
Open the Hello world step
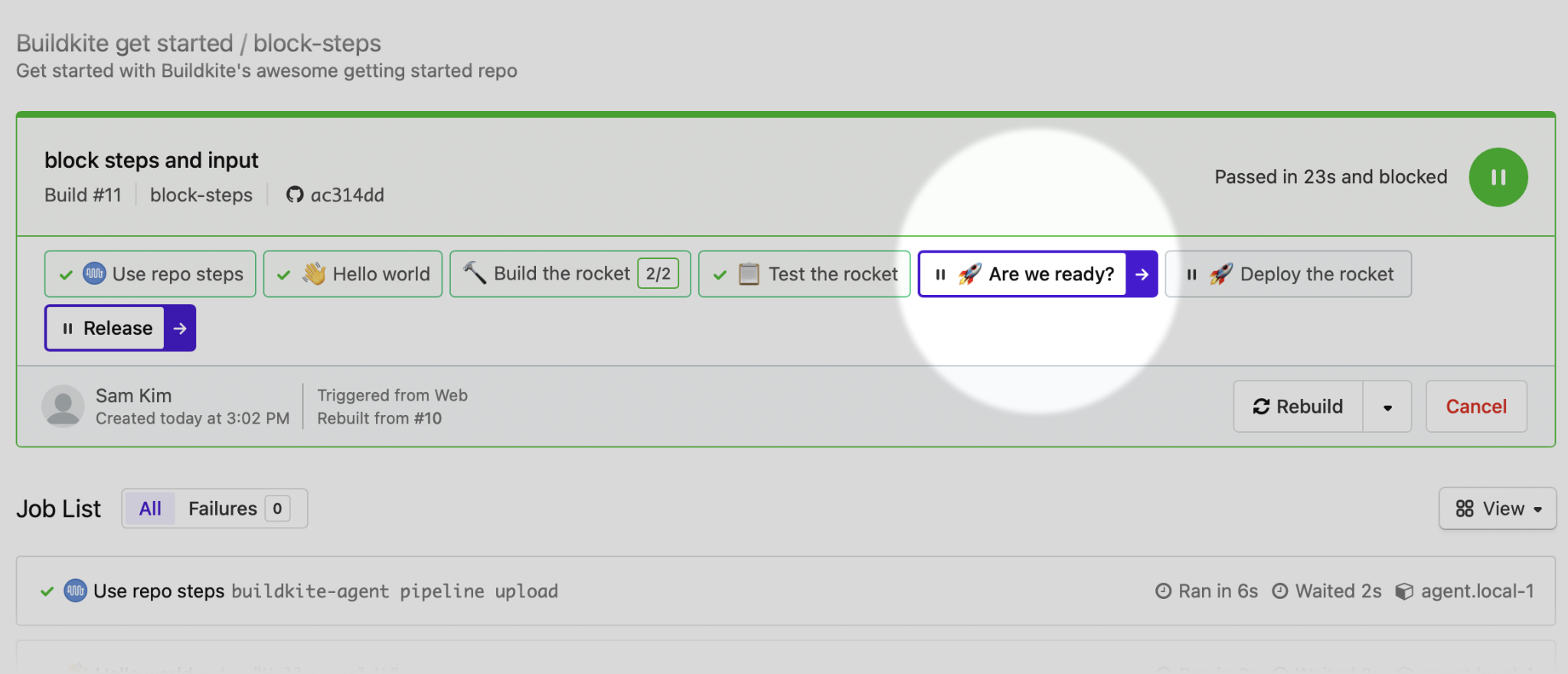tap(353, 274)
